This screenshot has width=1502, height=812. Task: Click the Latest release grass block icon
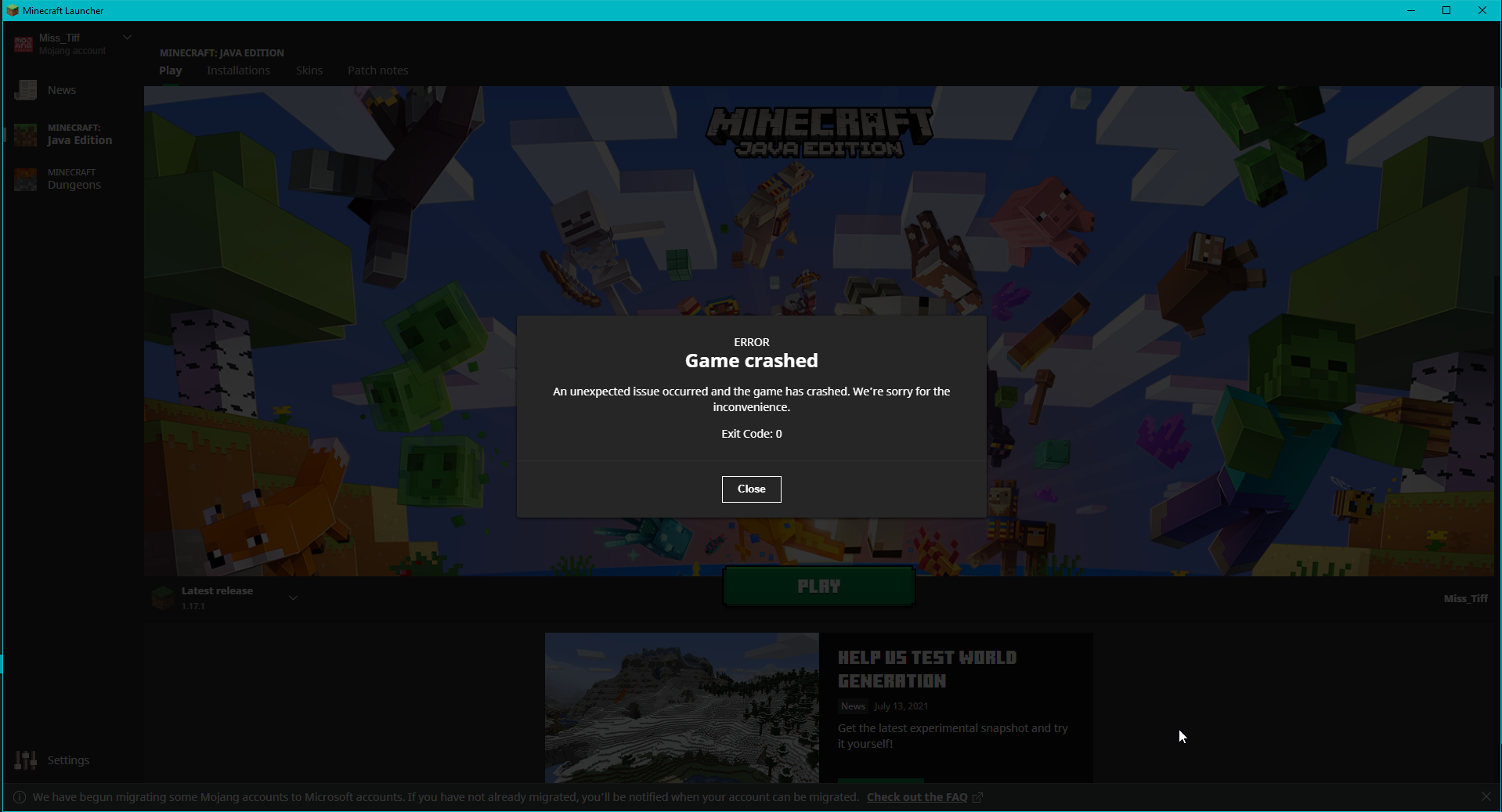tap(163, 597)
